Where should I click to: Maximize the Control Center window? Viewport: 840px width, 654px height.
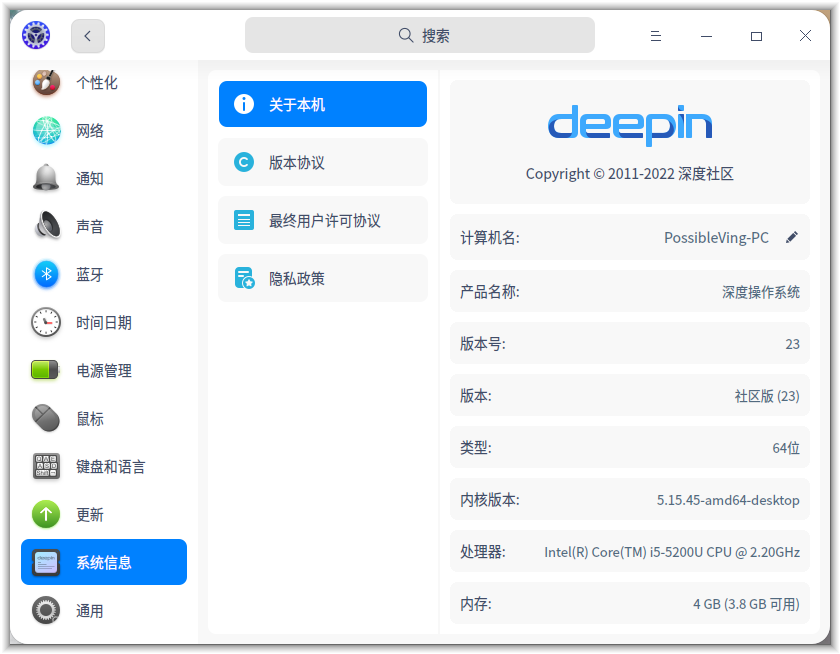756,36
